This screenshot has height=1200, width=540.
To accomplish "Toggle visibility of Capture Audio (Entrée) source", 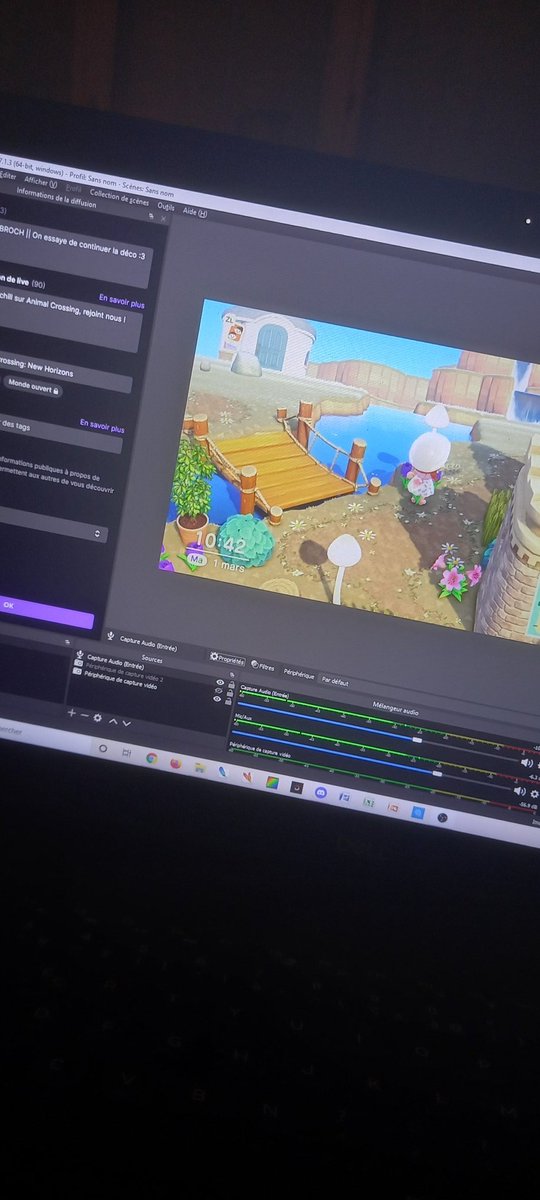I will click(x=219, y=682).
